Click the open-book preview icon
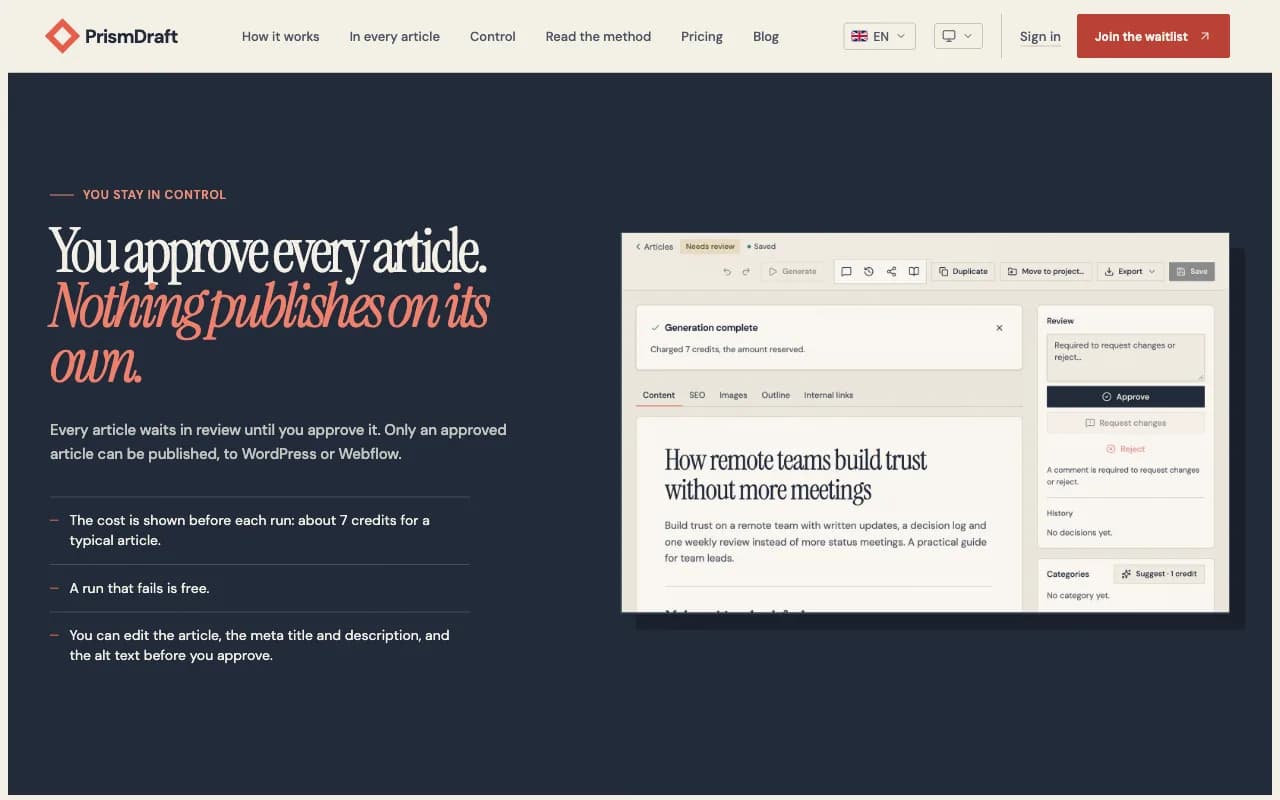Viewport: 1280px width, 800px height. (914, 271)
